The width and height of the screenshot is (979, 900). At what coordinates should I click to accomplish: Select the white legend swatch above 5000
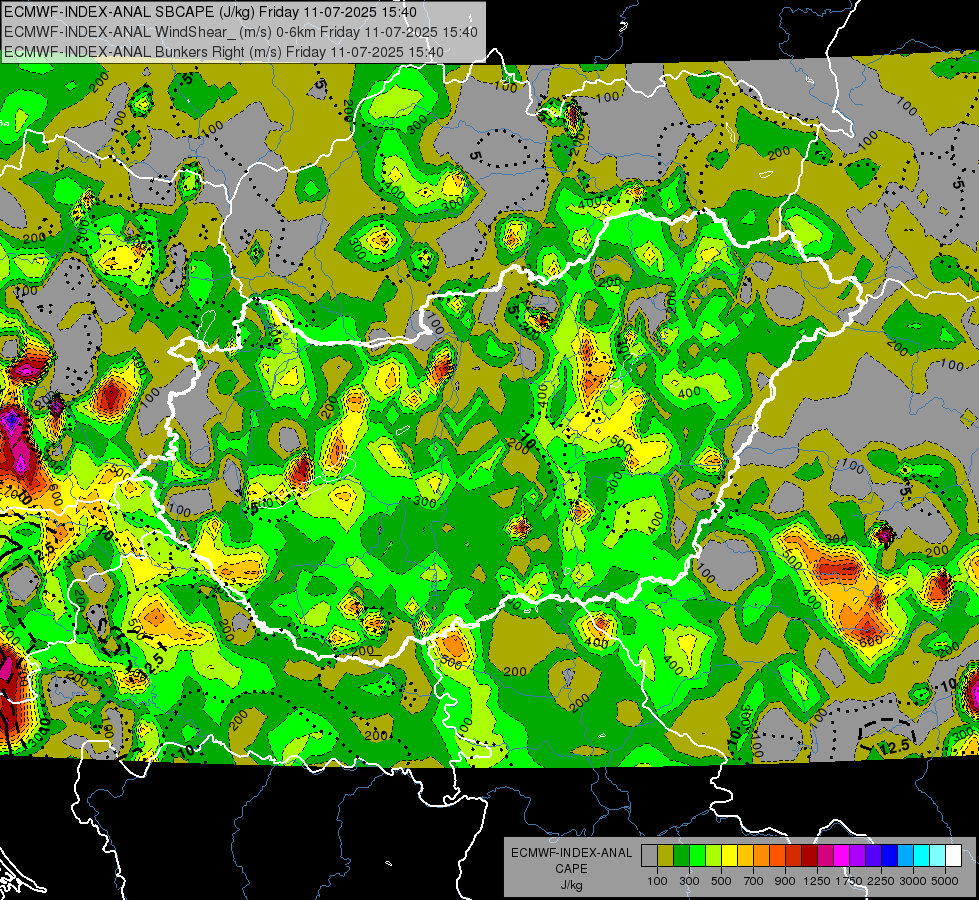pyautogui.click(x=953, y=856)
